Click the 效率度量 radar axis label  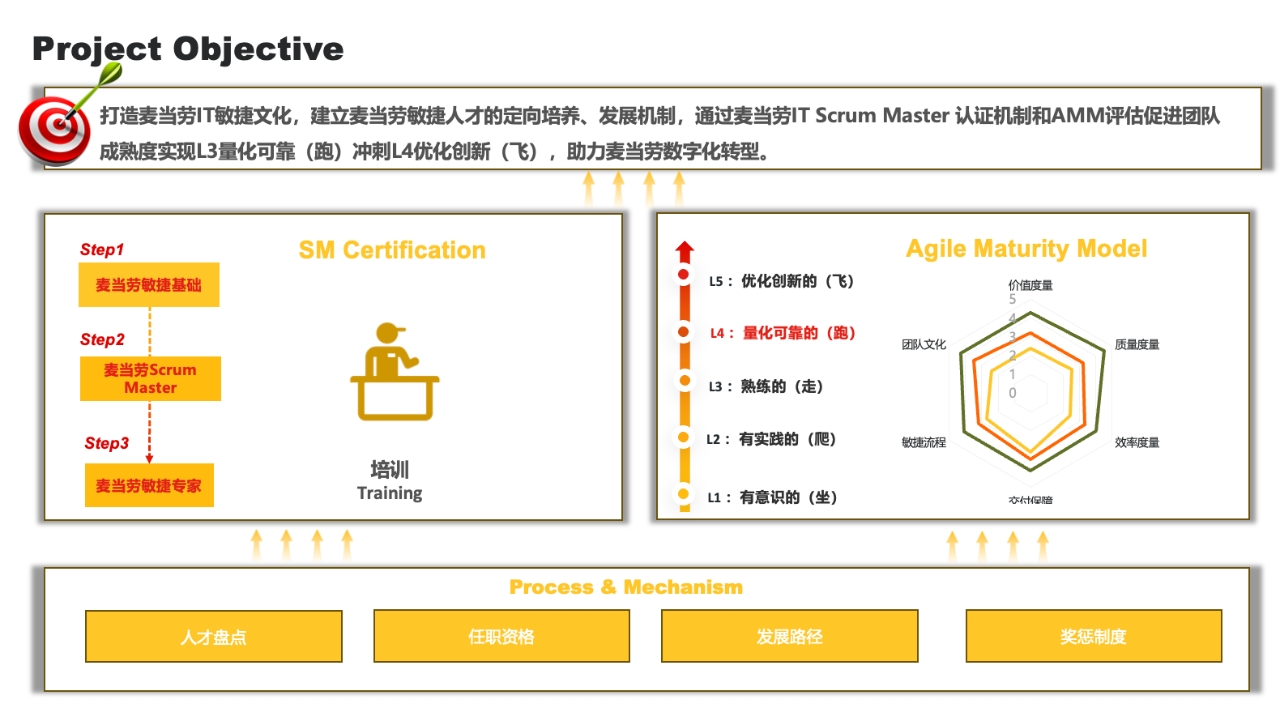(x=1137, y=442)
